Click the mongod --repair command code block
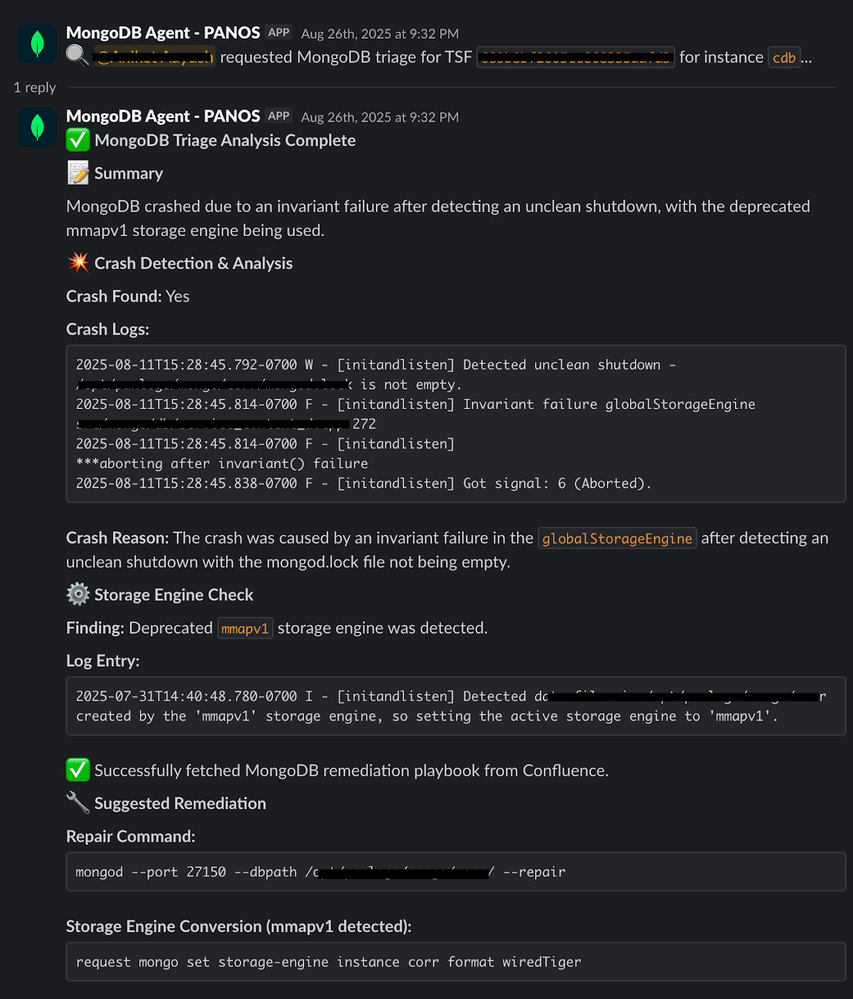This screenshot has height=999, width=853. click(456, 872)
